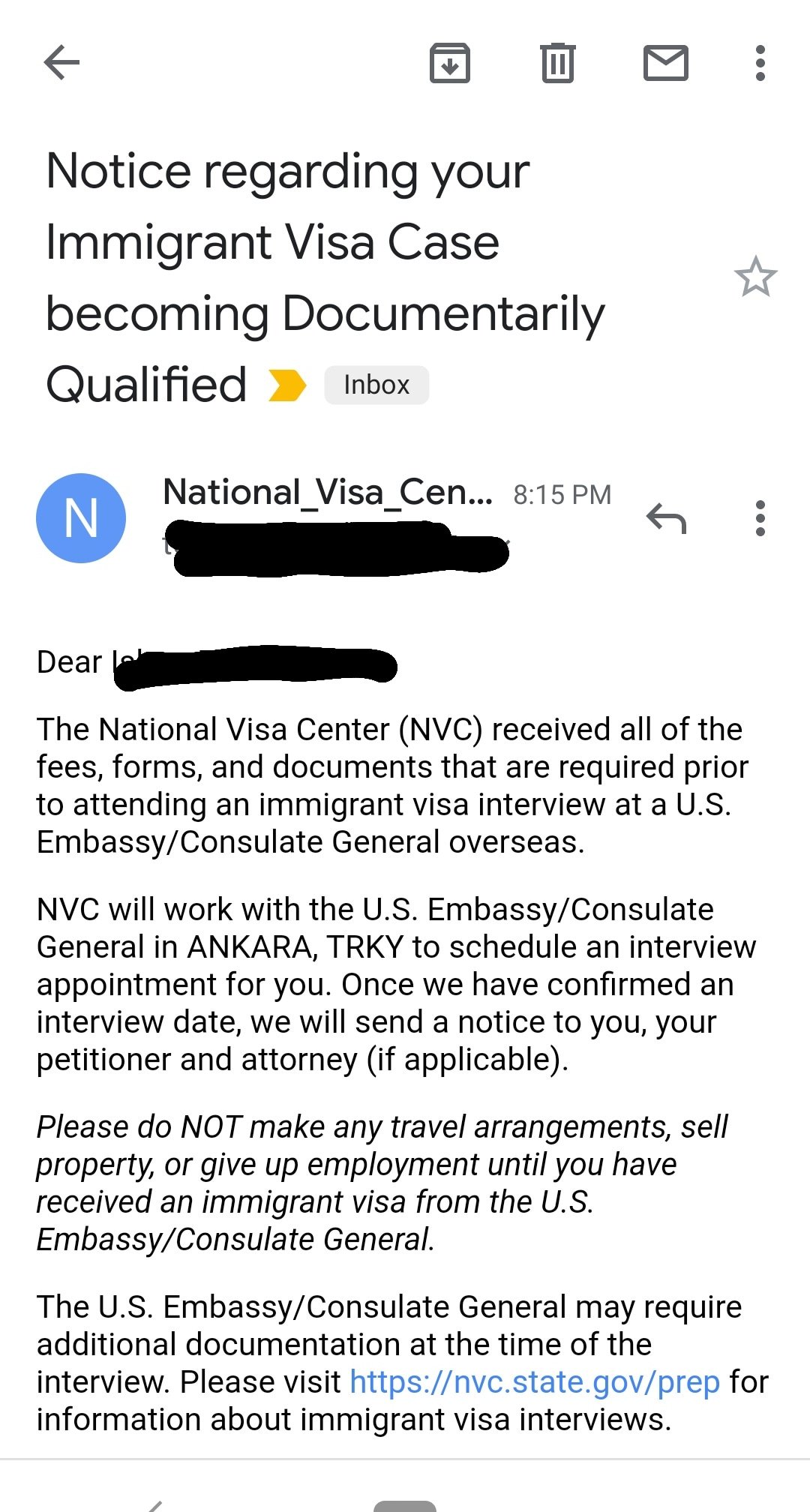Viewport: 810px width, 1512px height.
Task: Reply using the curved arrow icon
Action: pos(666,517)
